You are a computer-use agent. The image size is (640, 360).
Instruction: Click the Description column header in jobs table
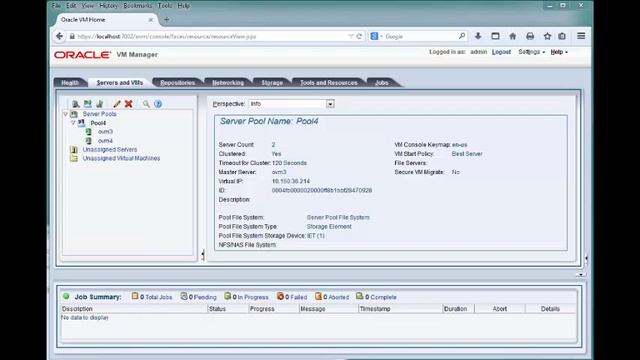134,309
